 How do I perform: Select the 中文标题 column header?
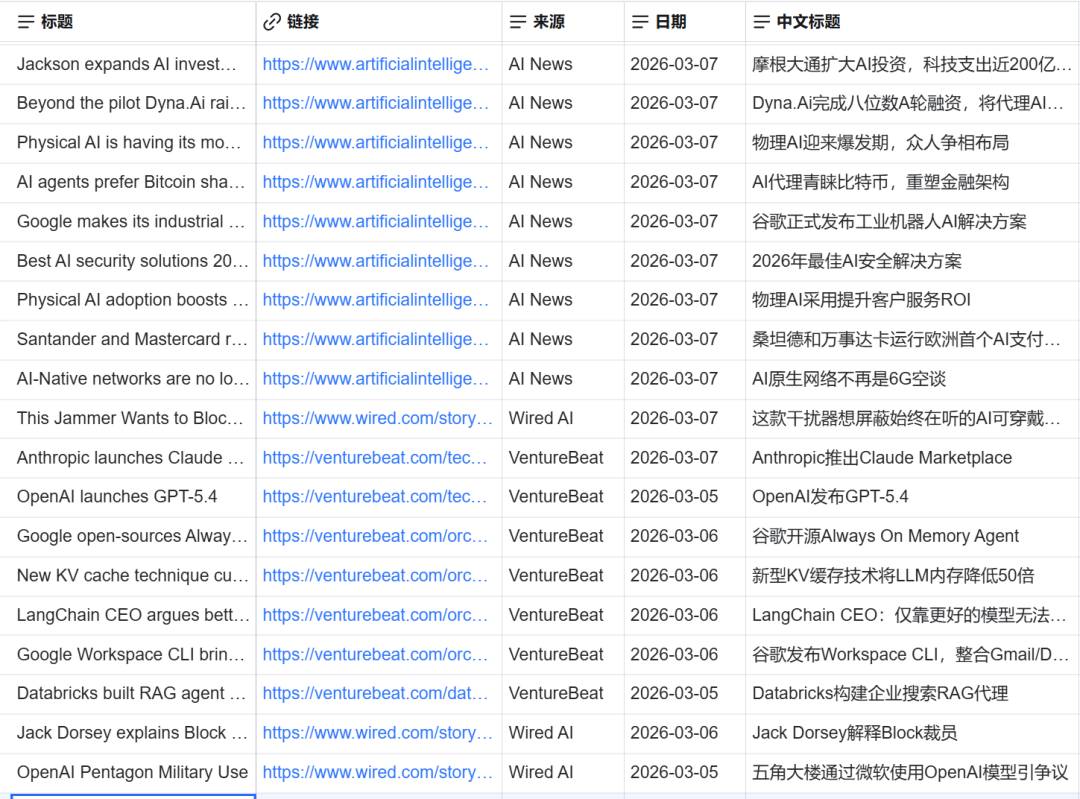click(913, 22)
